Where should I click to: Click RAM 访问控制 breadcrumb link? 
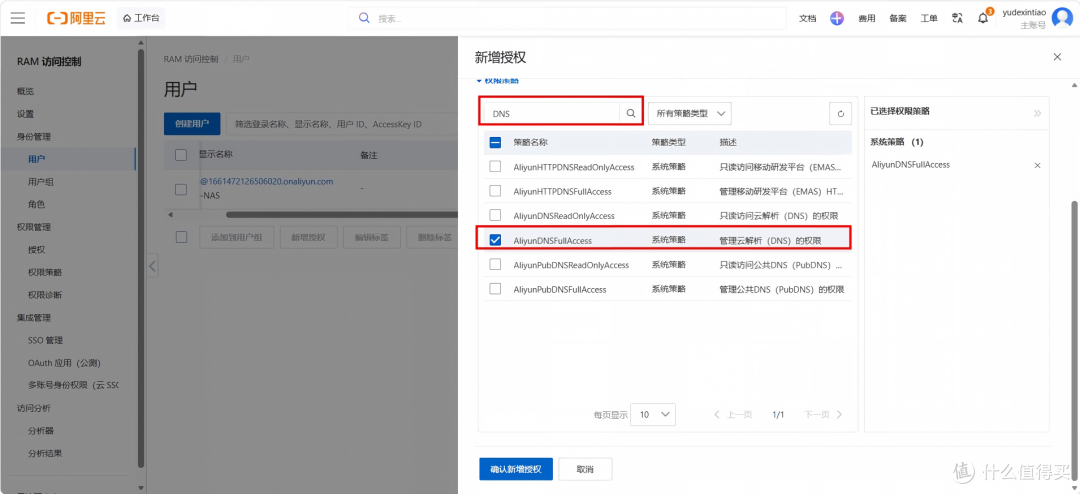pos(191,59)
